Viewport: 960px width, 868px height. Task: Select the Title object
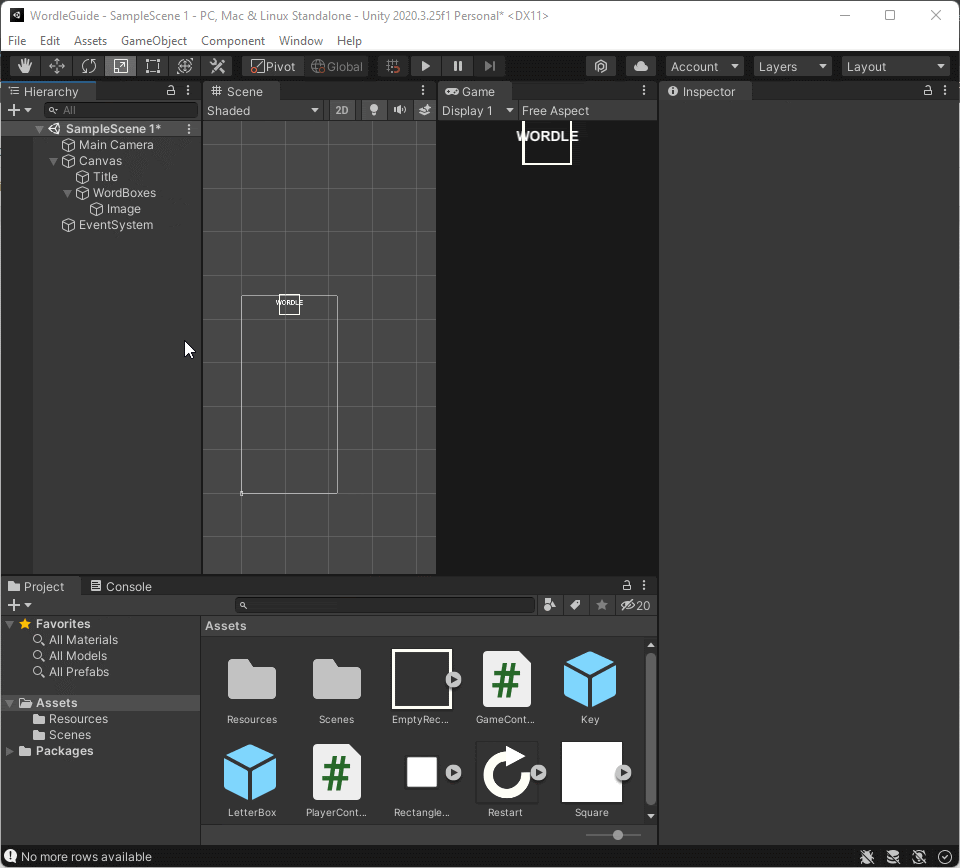(x=105, y=177)
